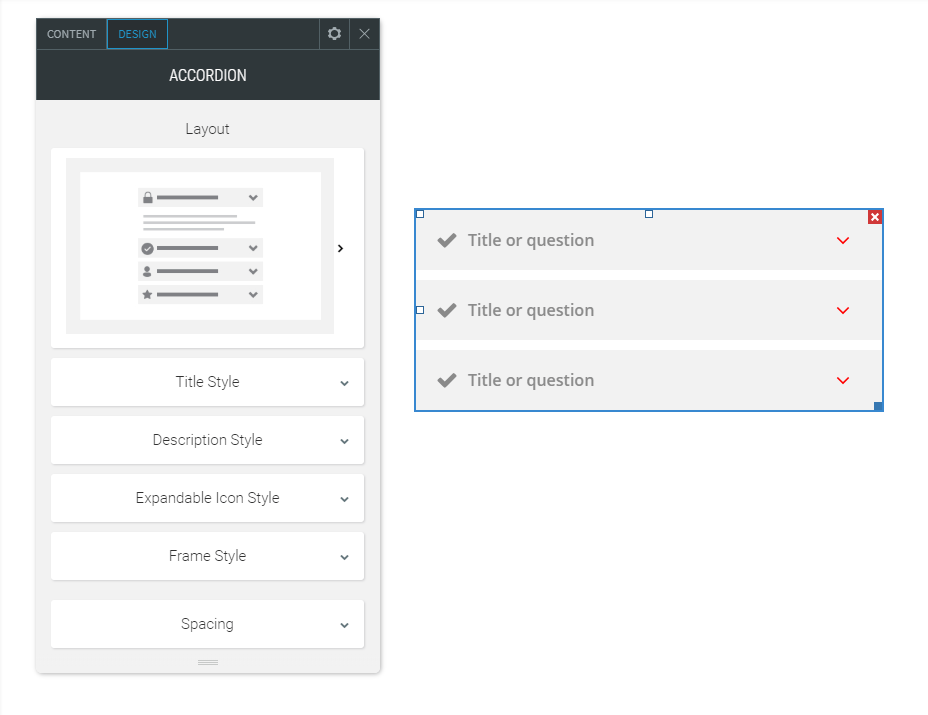This screenshot has width=928, height=715.
Task: Click checkmark icon on third accordion item
Action: [446, 380]
